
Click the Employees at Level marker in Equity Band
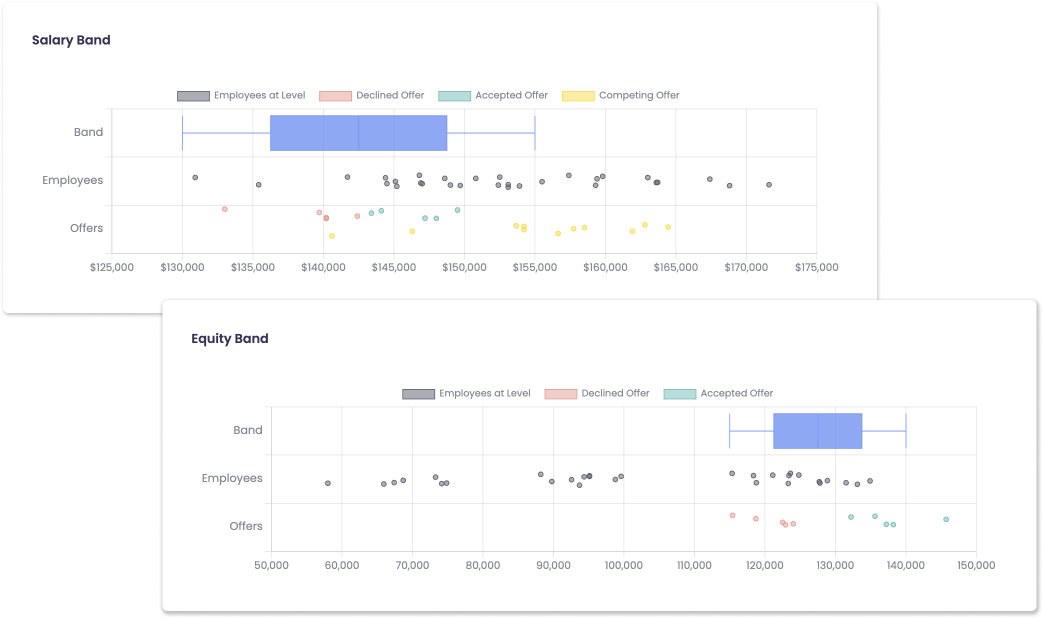point(416,393)
